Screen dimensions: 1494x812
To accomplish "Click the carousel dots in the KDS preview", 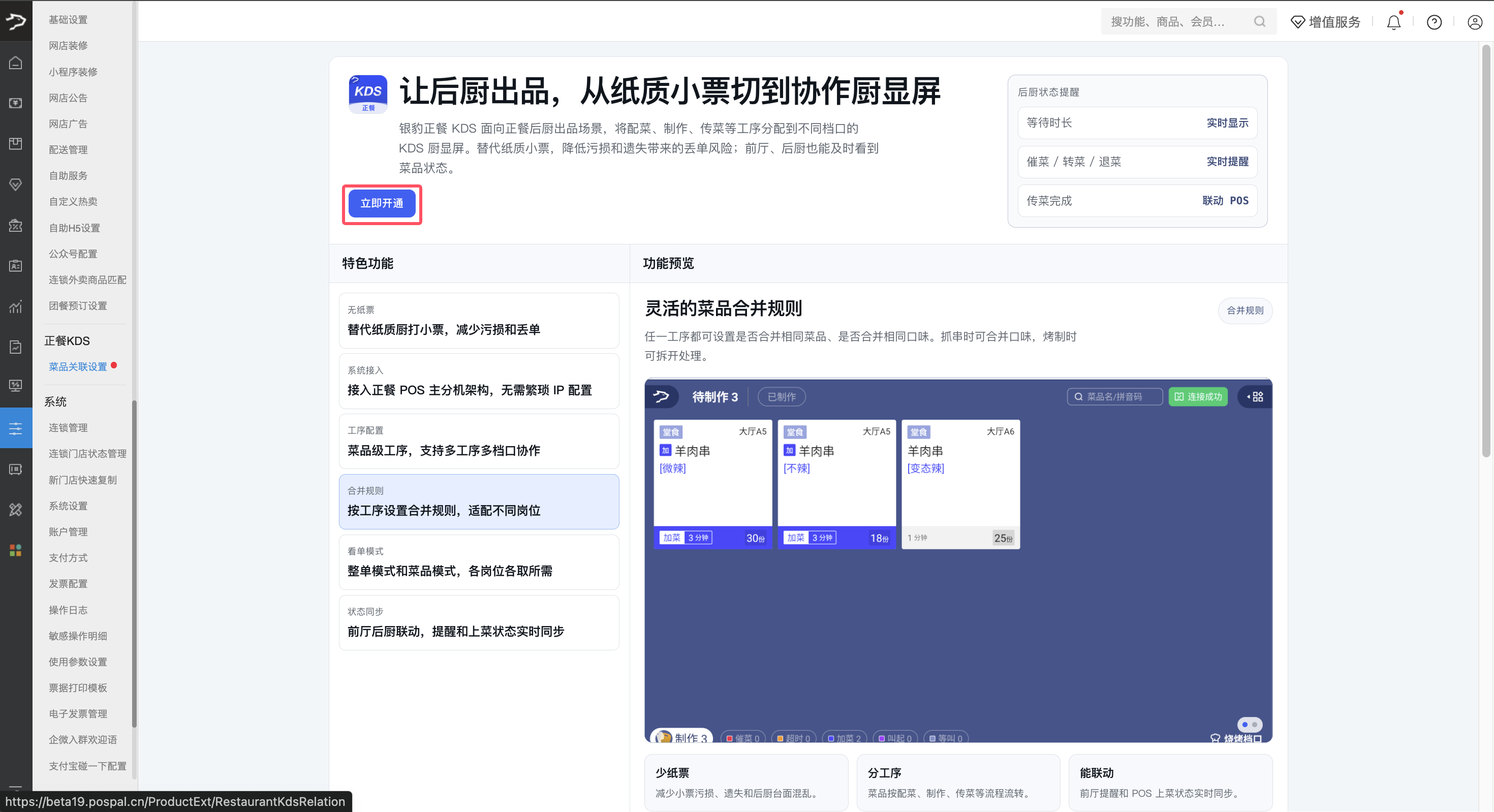I will [x=1249, y=724].
